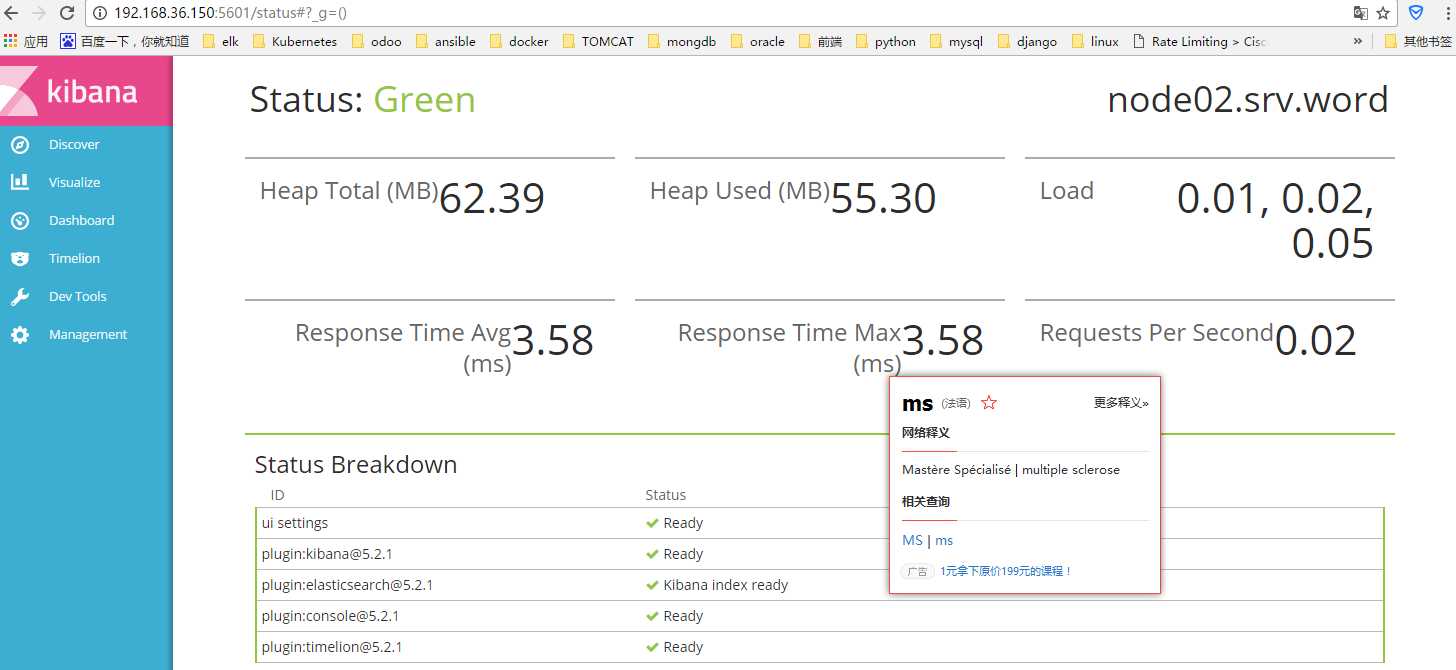Click the Green status text
1456x670 pixels.
pos(424,100)
